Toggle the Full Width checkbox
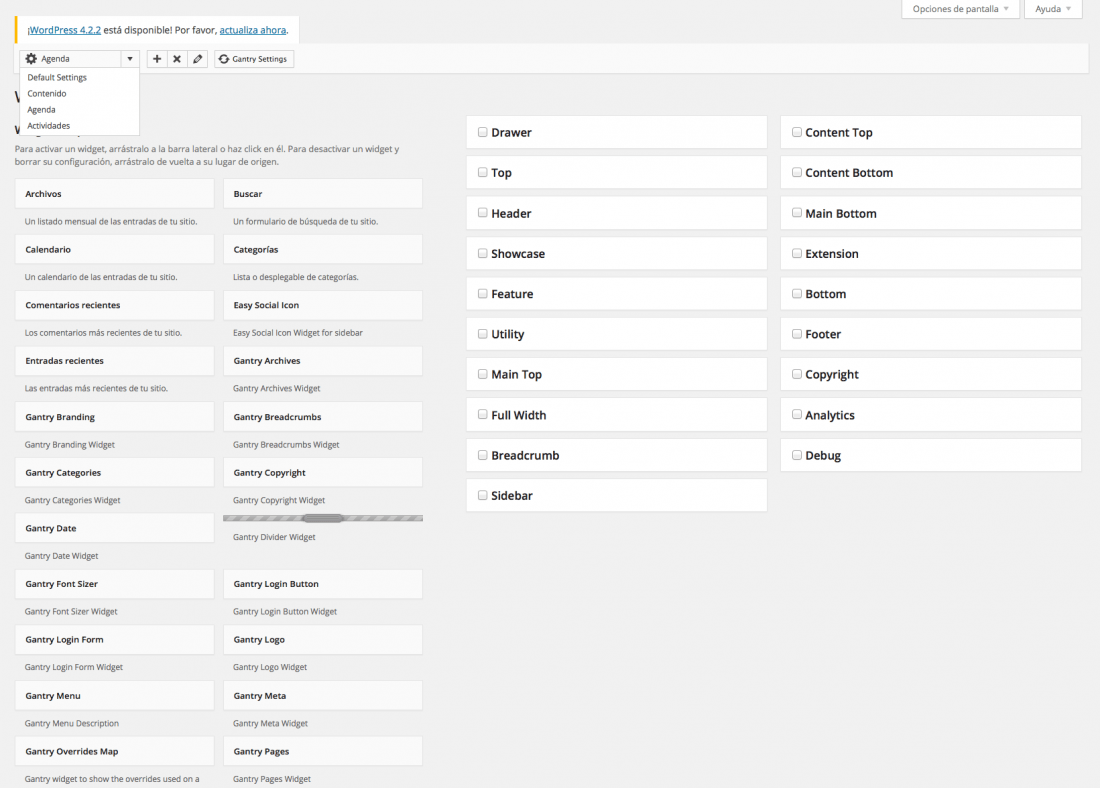This screenshot has height=788, width=1100. 483,415
